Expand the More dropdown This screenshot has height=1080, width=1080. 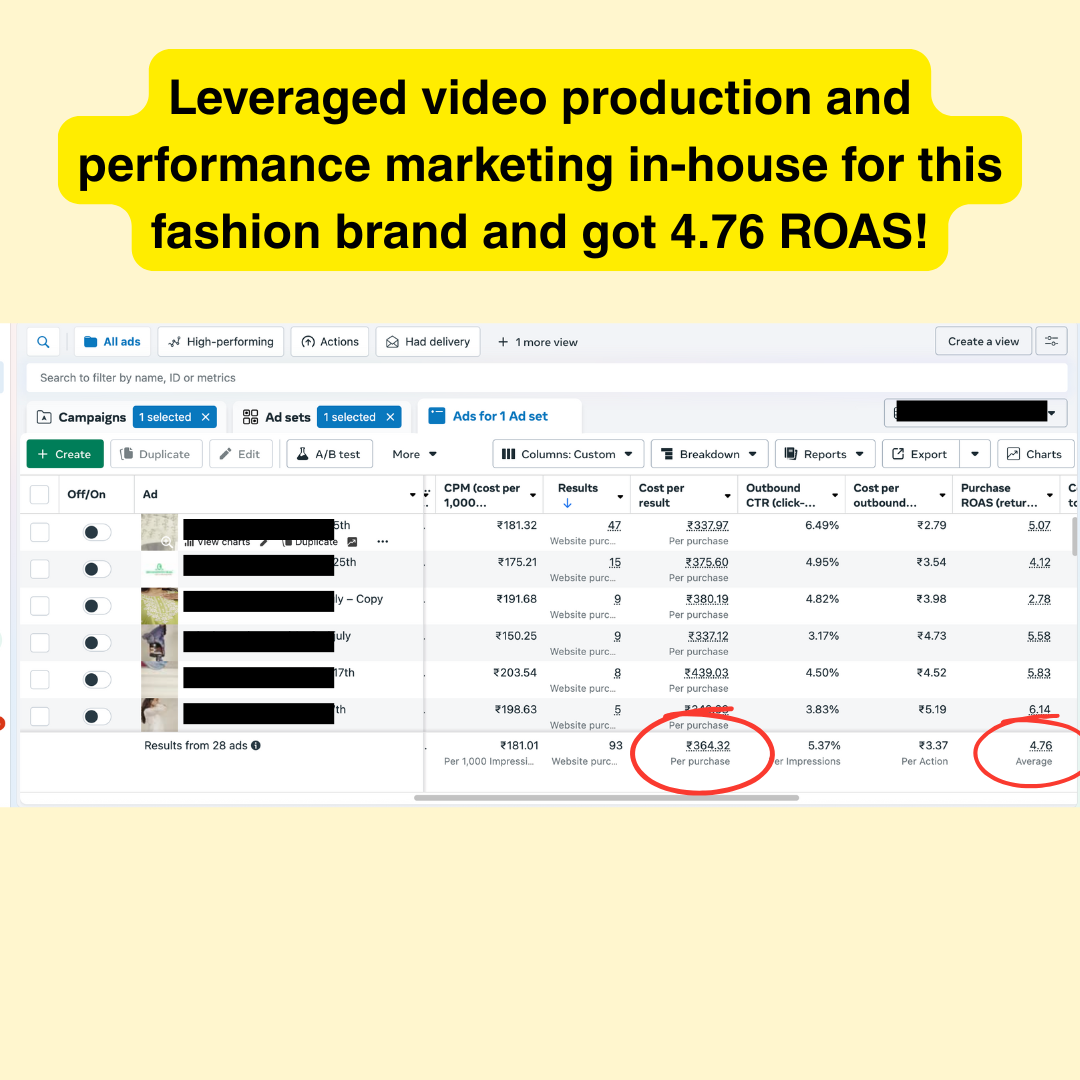414,454
